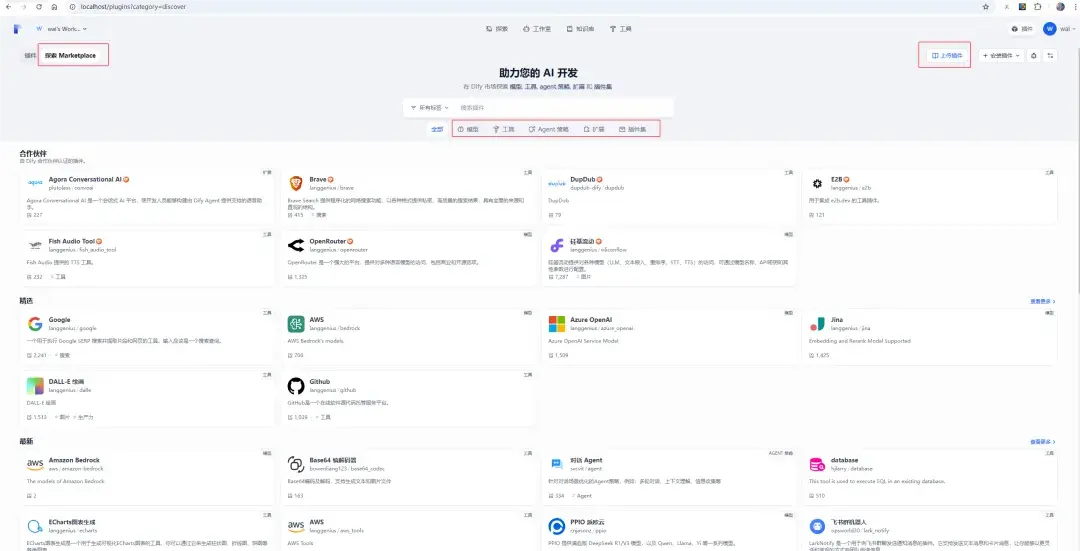Click "langgenius / fish_audio_tool" text
The image size is (1080, 551).
[x=83, y=249]
